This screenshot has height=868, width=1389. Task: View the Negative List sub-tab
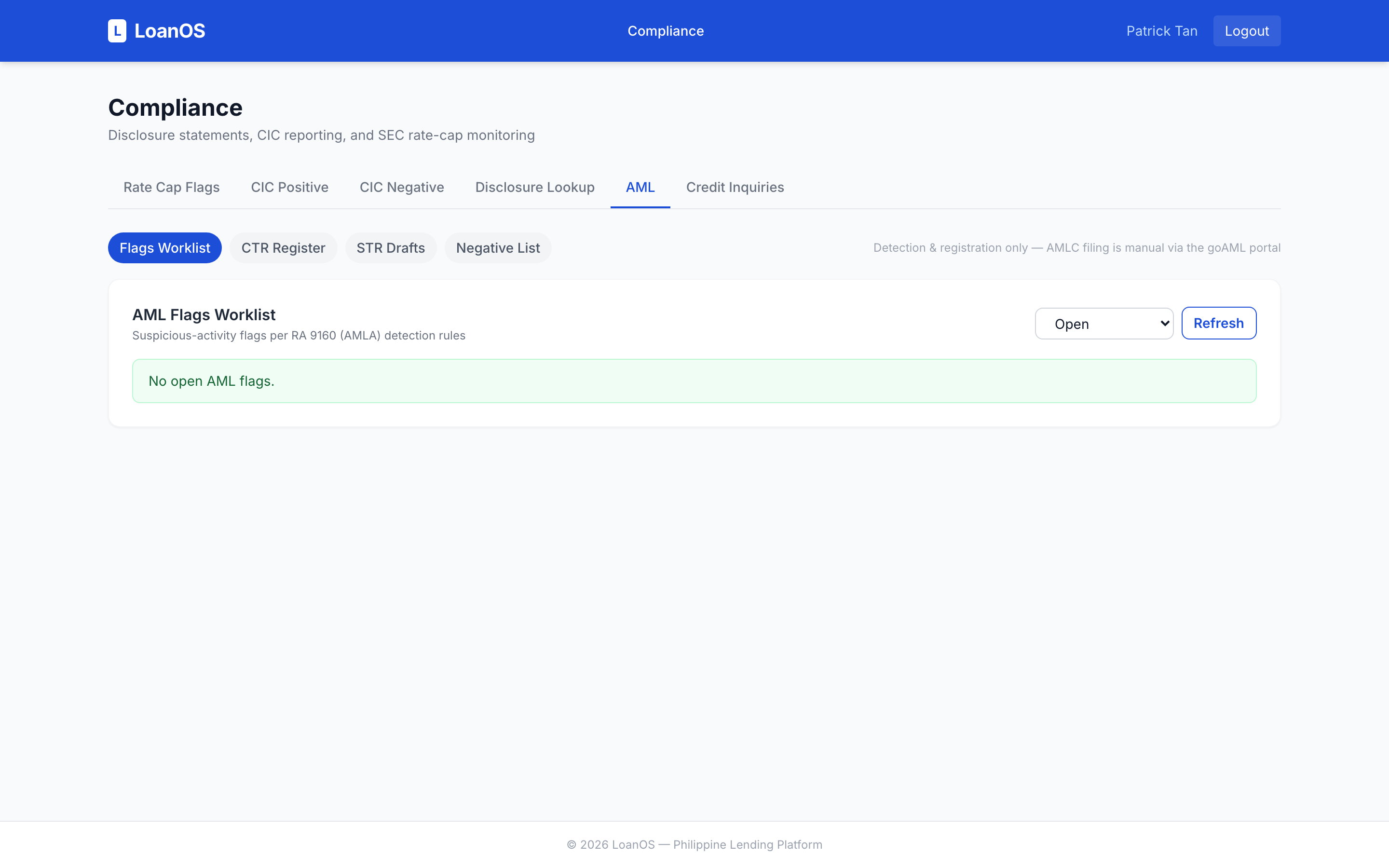coord(498,248)
